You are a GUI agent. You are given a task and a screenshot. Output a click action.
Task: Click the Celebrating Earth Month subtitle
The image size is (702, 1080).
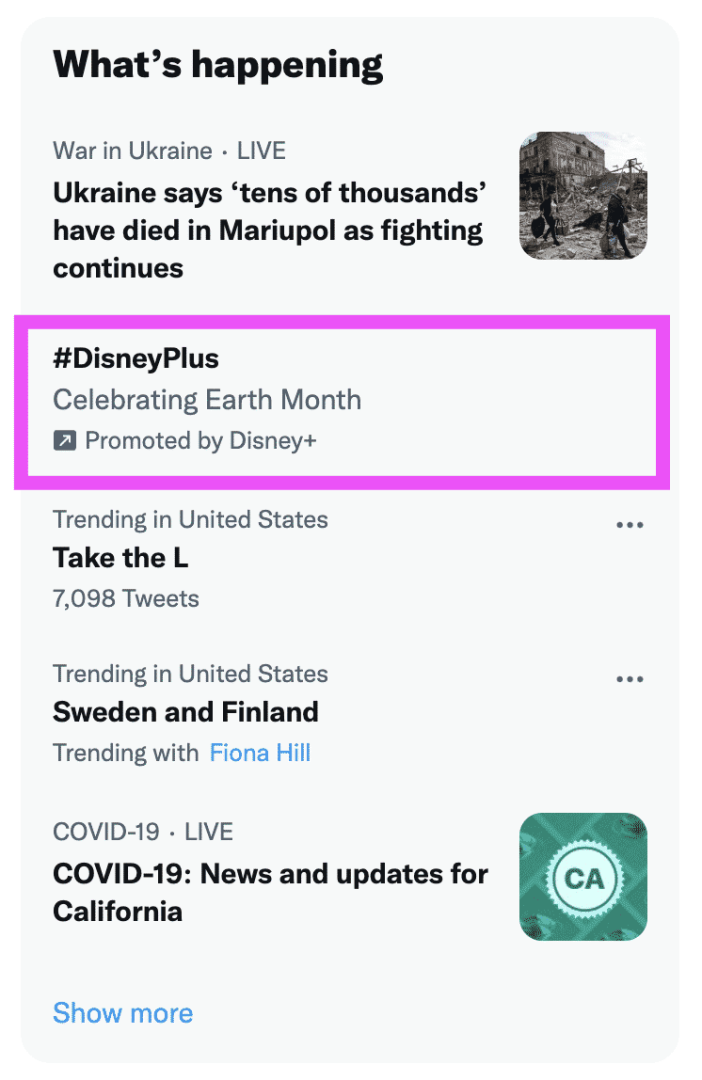(x=207, y=400)
